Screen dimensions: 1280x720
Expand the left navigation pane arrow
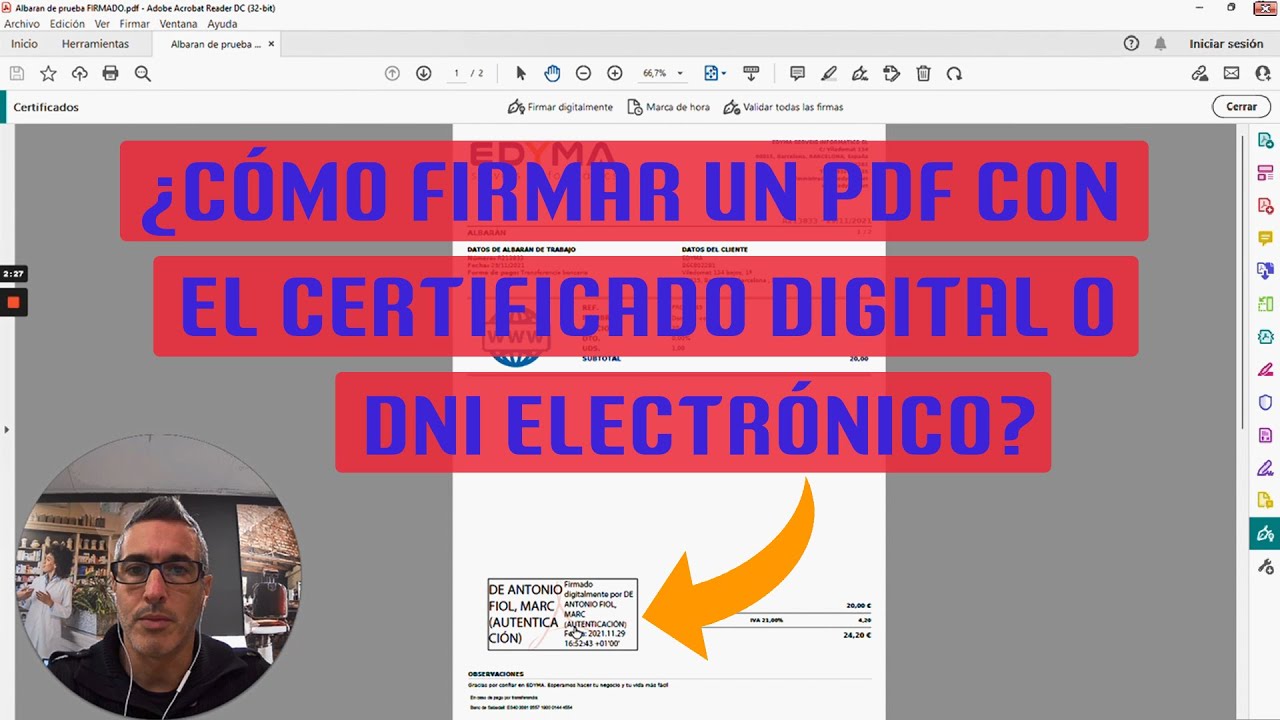(x=6, y=429)
